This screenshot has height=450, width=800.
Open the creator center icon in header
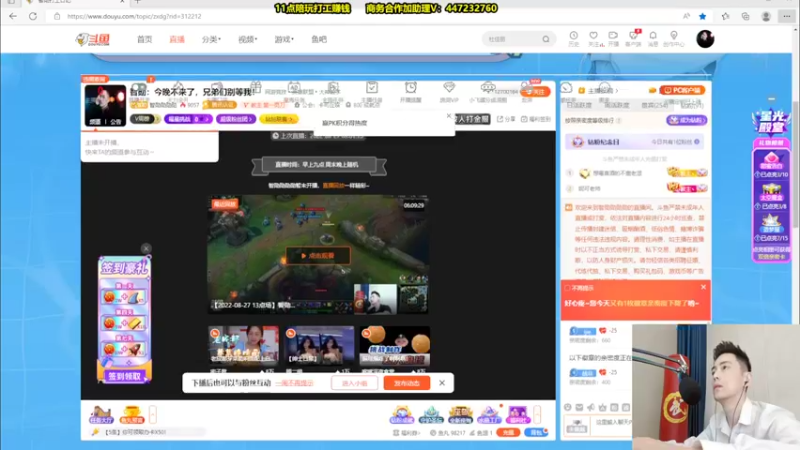click(x=673, y=39)
